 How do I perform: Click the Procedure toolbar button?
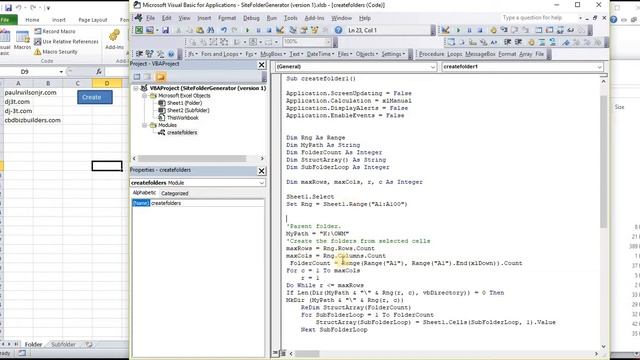point(431,54)
